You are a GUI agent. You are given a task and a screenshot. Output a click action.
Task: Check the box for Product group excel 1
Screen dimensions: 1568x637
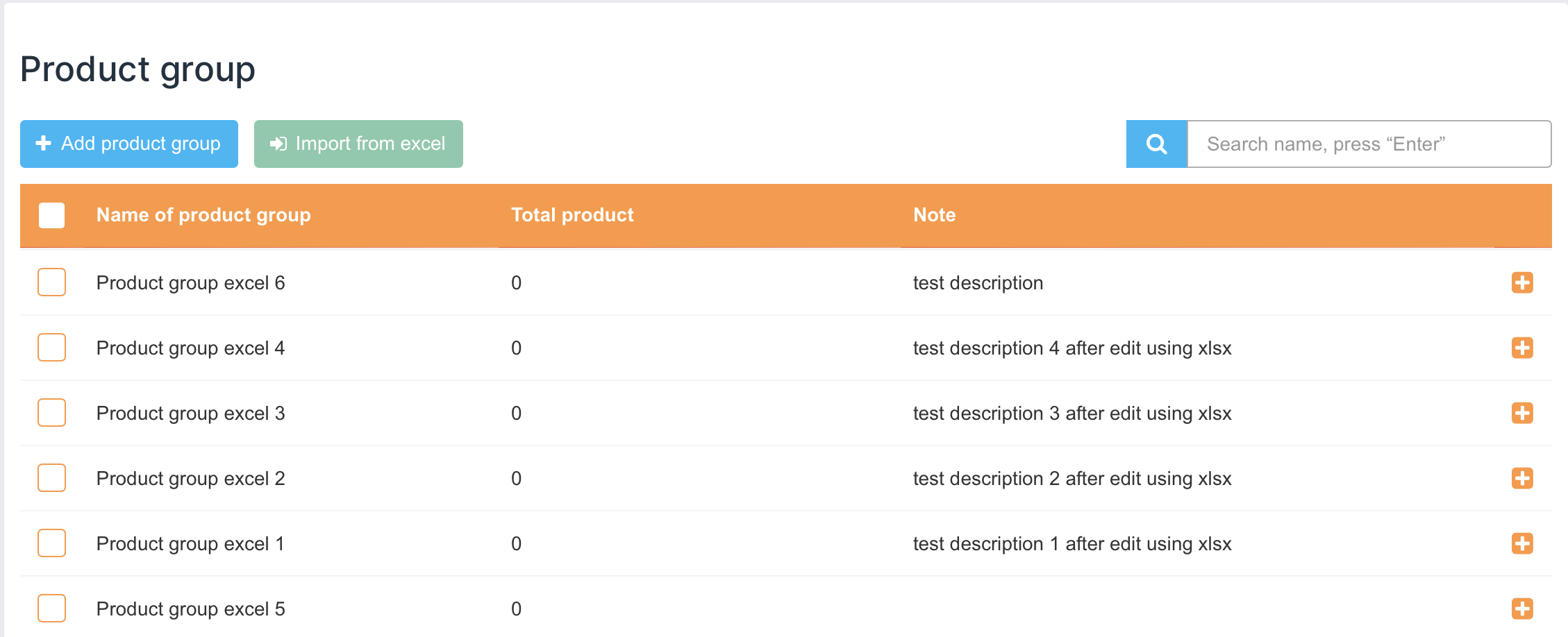tap(52, 543)
